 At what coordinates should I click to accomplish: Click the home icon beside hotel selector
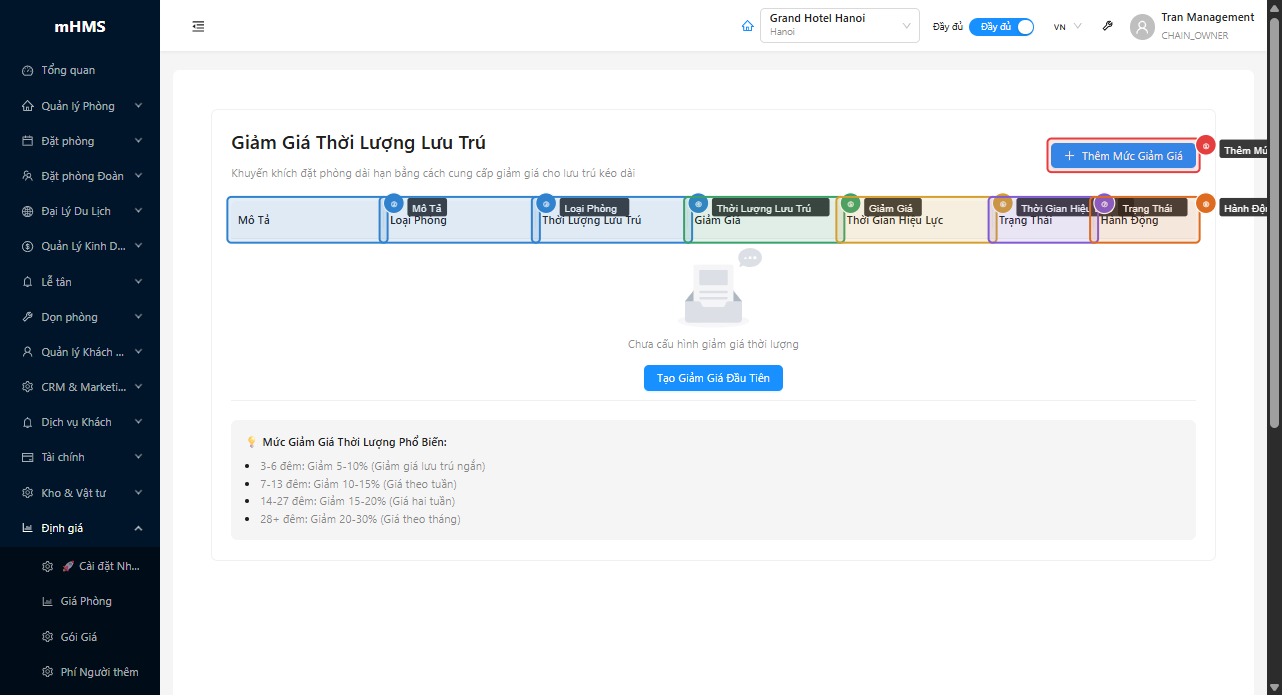(747, 26)
